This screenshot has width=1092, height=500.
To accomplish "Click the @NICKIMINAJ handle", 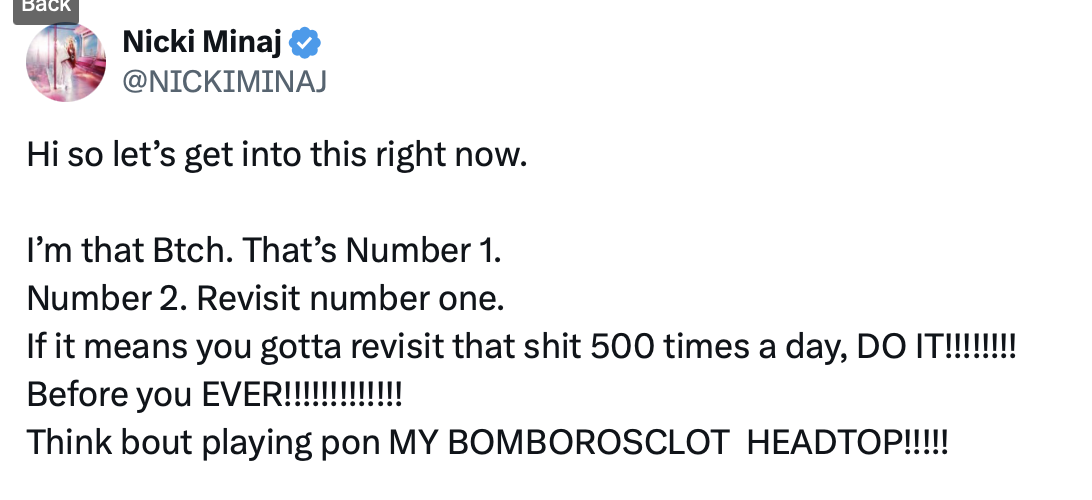I will coord(224,81).
